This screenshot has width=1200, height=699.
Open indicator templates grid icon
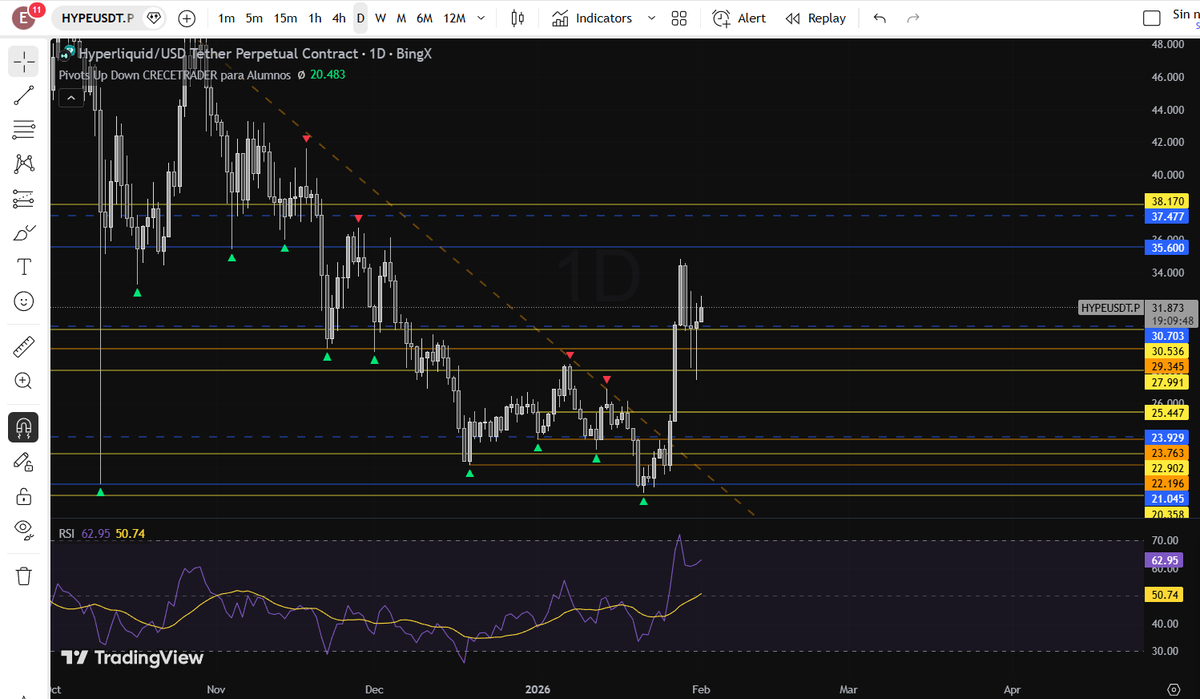tap(679, 18)
